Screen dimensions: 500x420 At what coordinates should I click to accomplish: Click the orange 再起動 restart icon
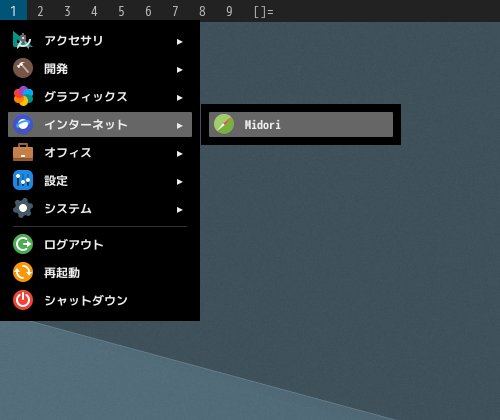(x=23, y=272)
